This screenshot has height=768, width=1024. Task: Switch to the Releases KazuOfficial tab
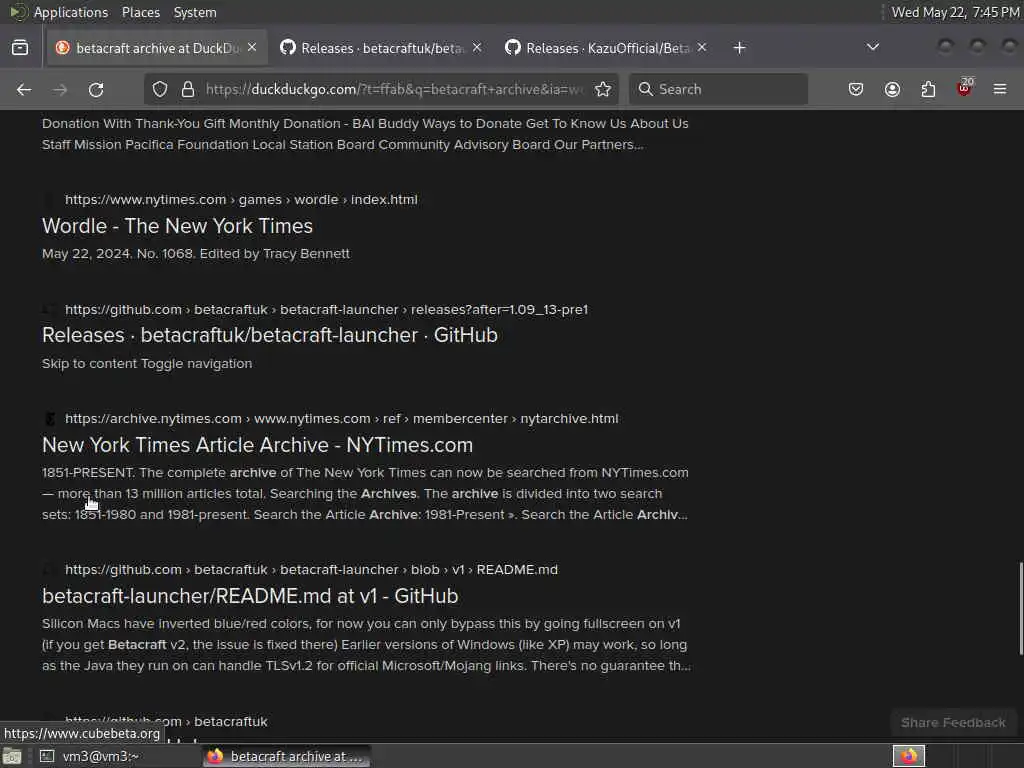tap(607, 48)
